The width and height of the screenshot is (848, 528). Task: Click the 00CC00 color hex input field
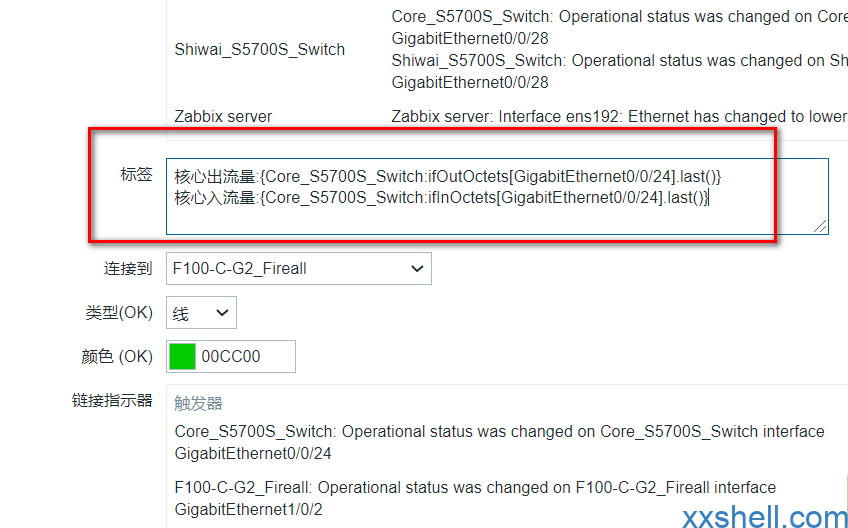point(246,357)
